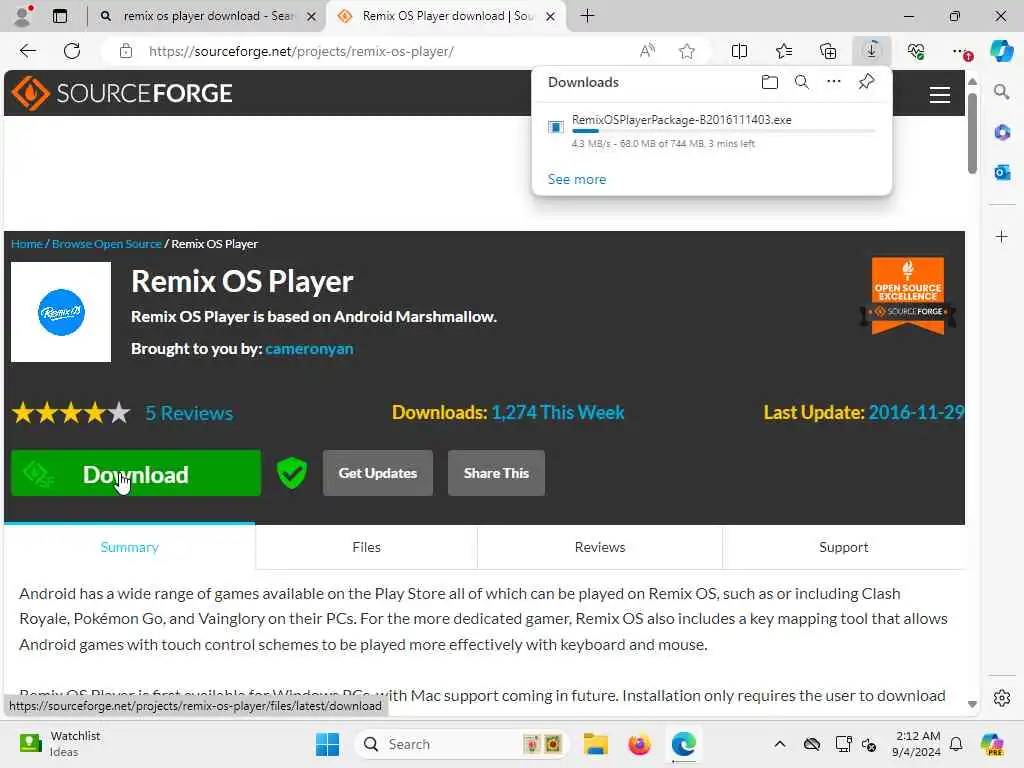Screen dimensions: 1024x768
Task: Click Open Source Excellence badge
Action: pyautogui.click(x=908, y=295)
